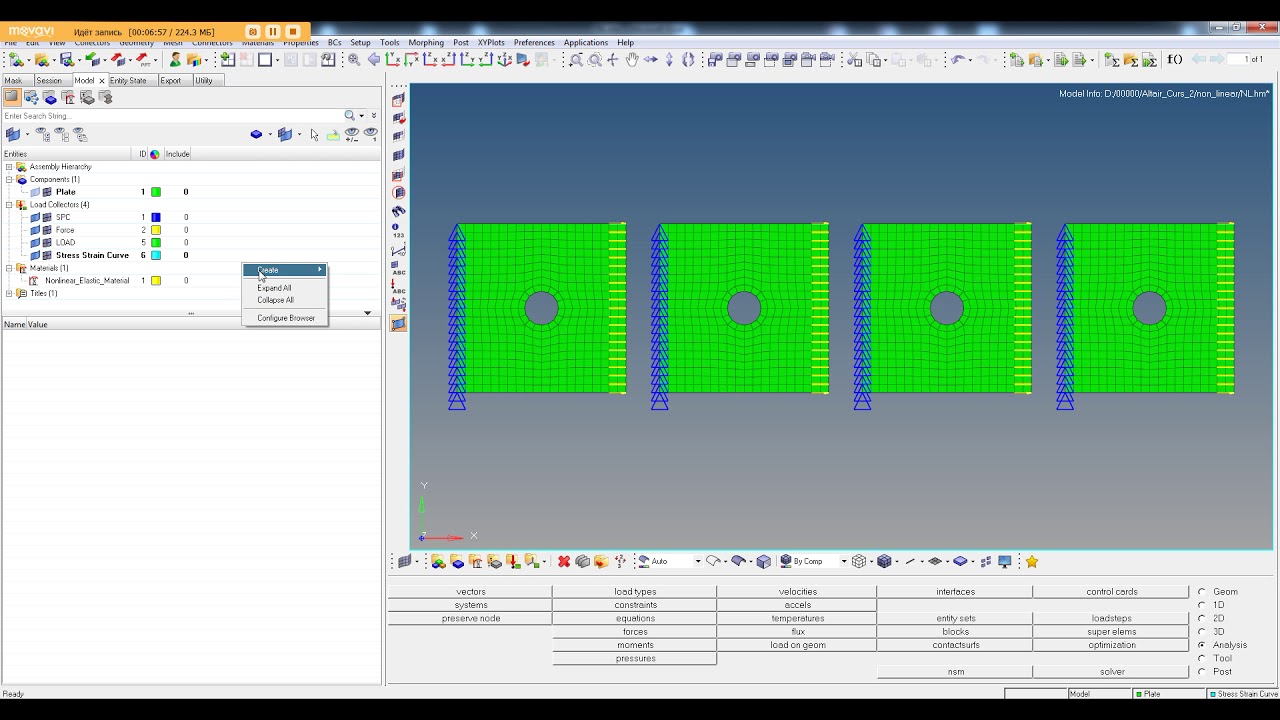This screenshot has width=1280, height=720.
Task: Click the save model disk icon
Action: click(66, 60)
